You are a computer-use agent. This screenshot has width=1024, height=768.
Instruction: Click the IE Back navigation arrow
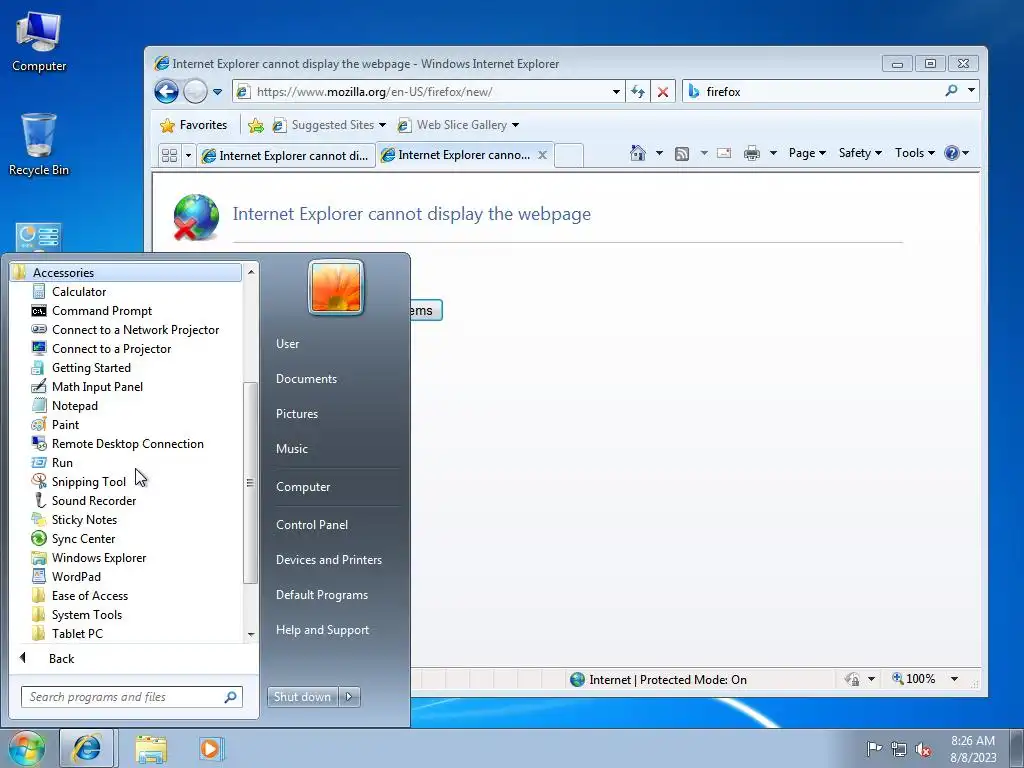167,91
